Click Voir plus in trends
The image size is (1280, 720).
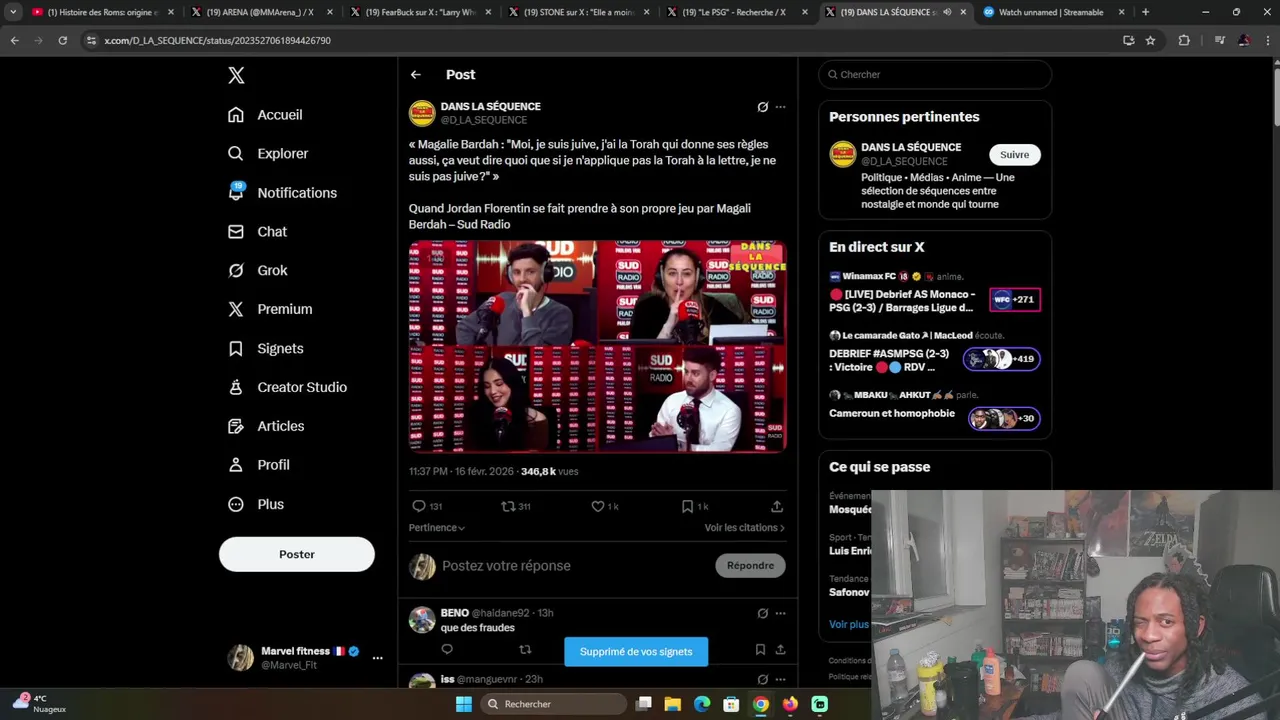tap(849, 624)
